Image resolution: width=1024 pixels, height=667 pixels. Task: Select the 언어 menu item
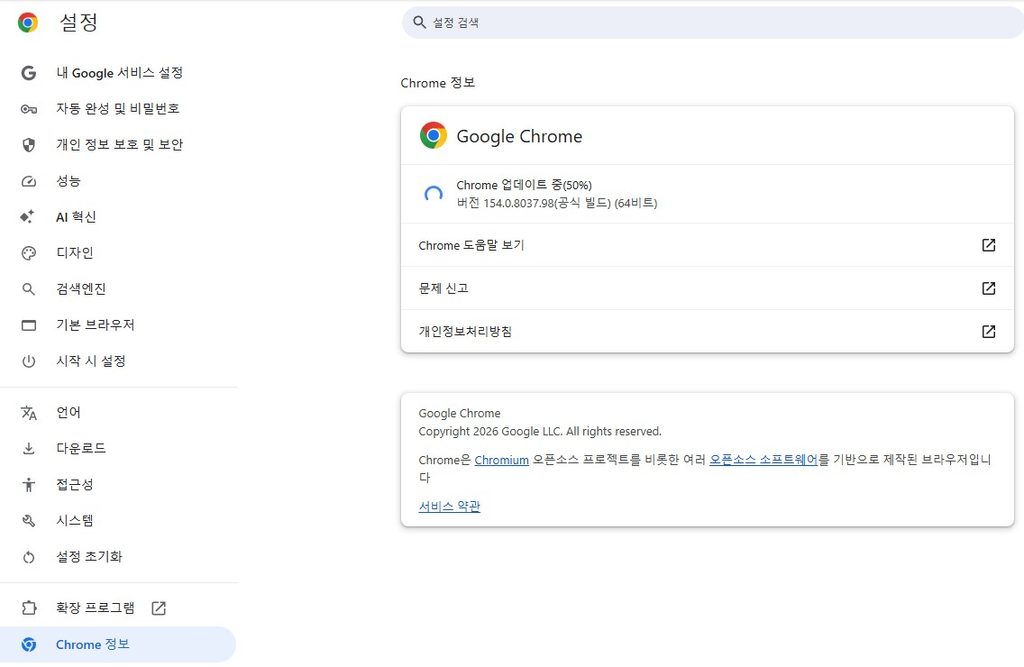click(118, 412)
